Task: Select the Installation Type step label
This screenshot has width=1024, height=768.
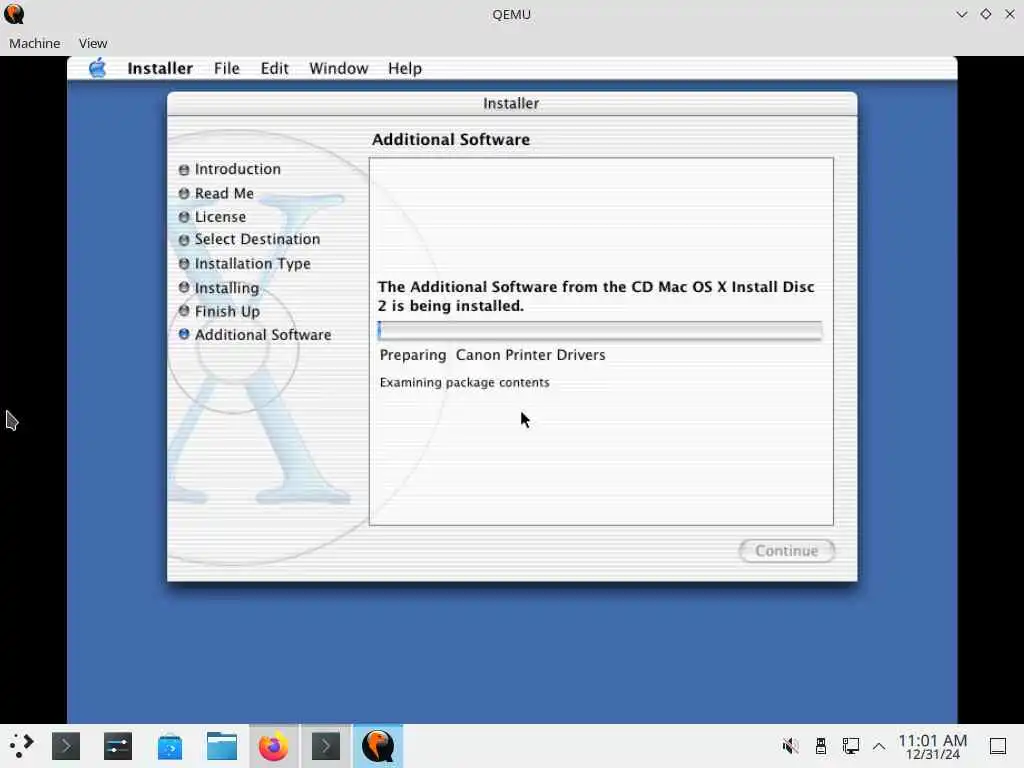Action: [252, 264]
